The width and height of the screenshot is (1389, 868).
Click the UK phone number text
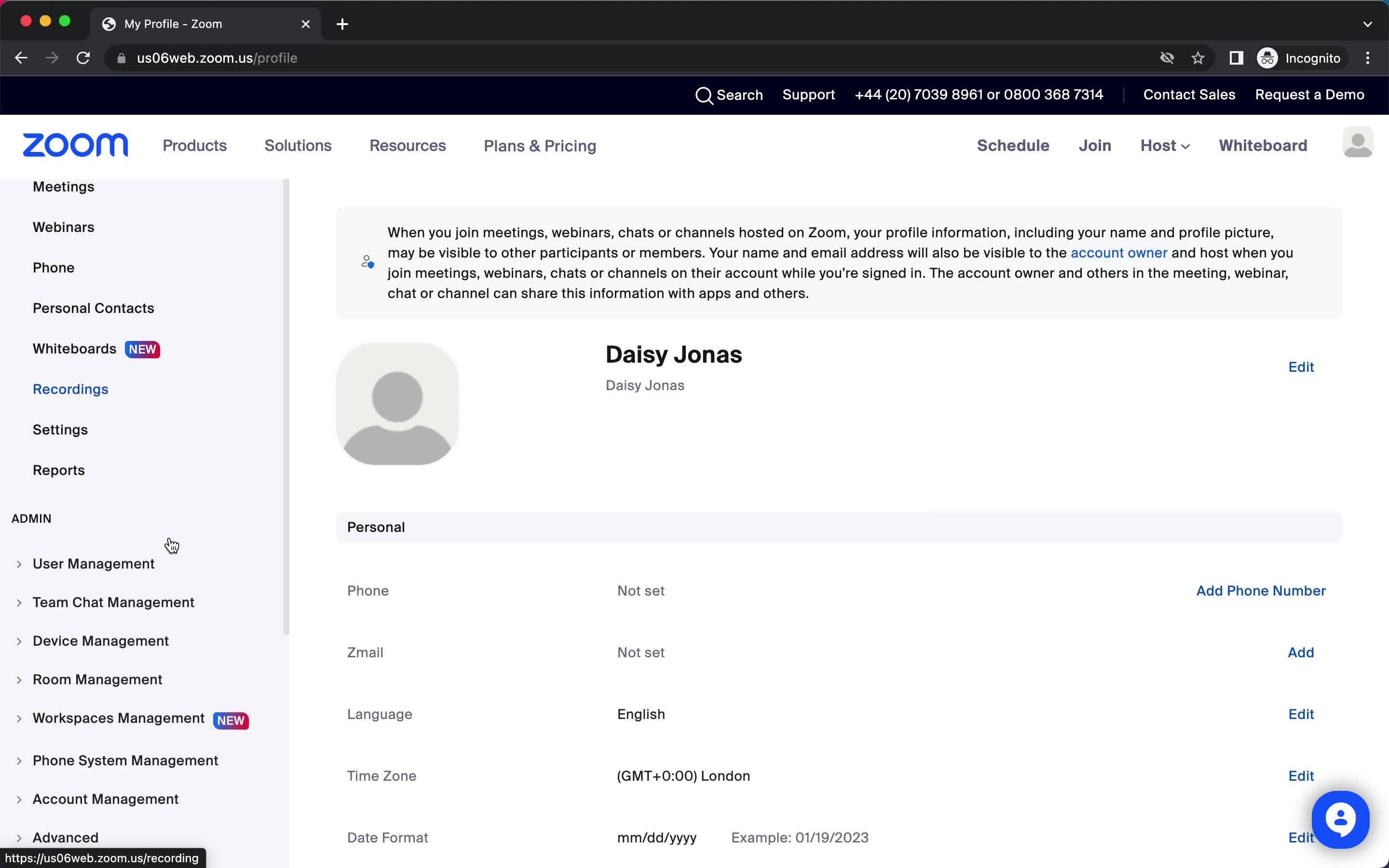pos(979,95)
